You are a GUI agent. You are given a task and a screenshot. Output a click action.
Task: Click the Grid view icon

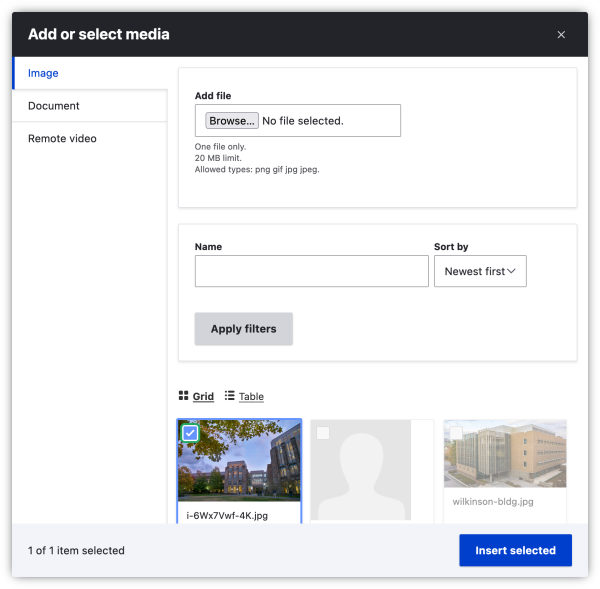(183, 396)
